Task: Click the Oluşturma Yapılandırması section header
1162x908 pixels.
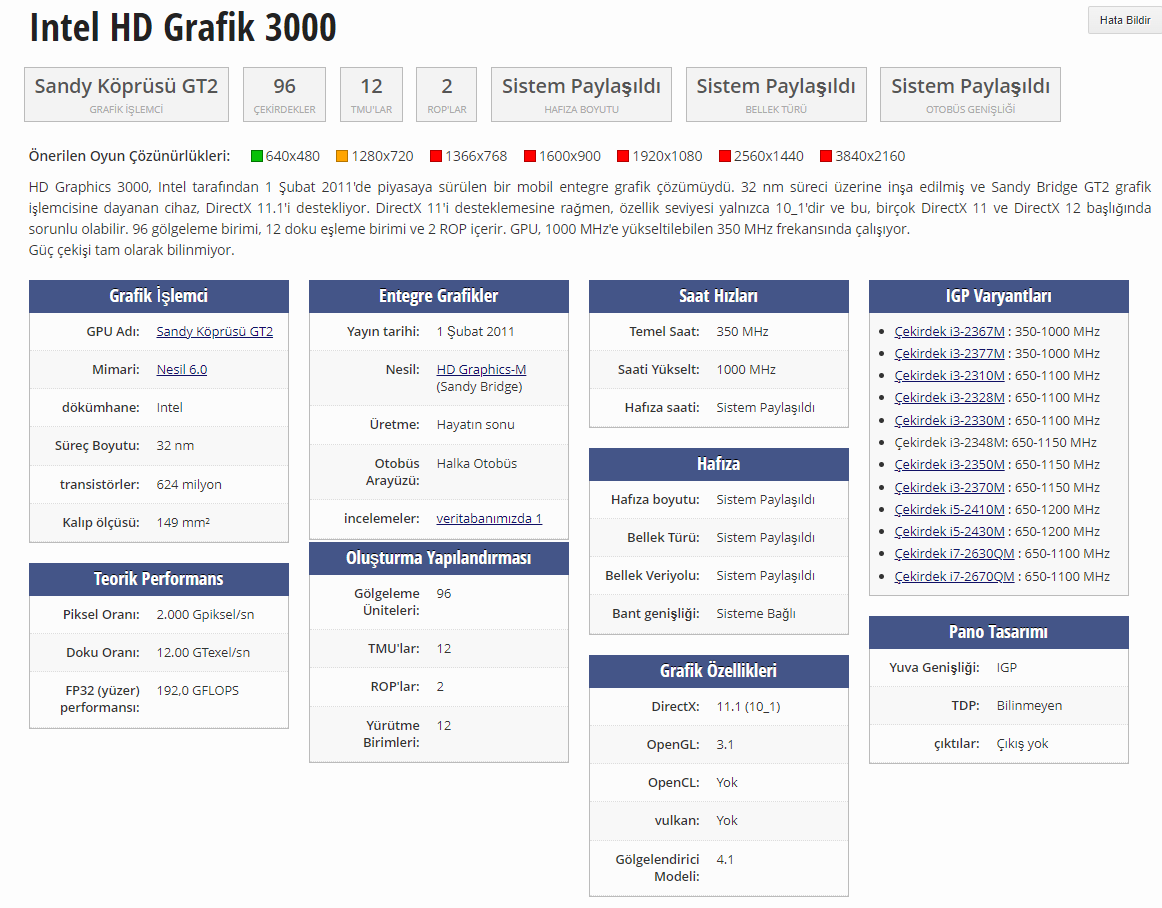Action: pyautogui.click(x=439, y=558)
